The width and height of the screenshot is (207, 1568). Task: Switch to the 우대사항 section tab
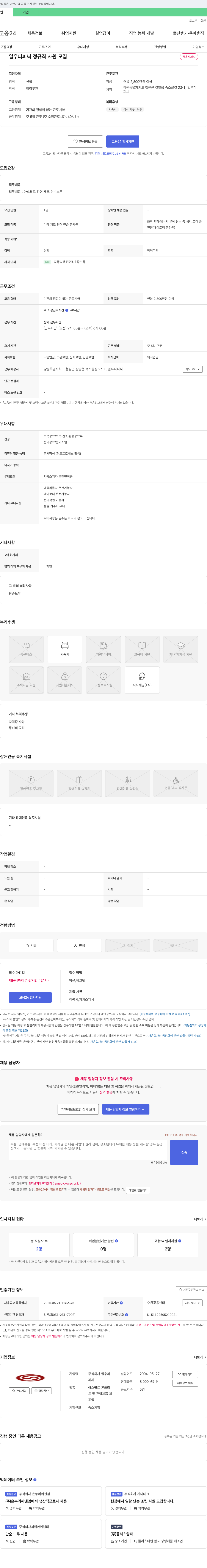tap(83, 47)
